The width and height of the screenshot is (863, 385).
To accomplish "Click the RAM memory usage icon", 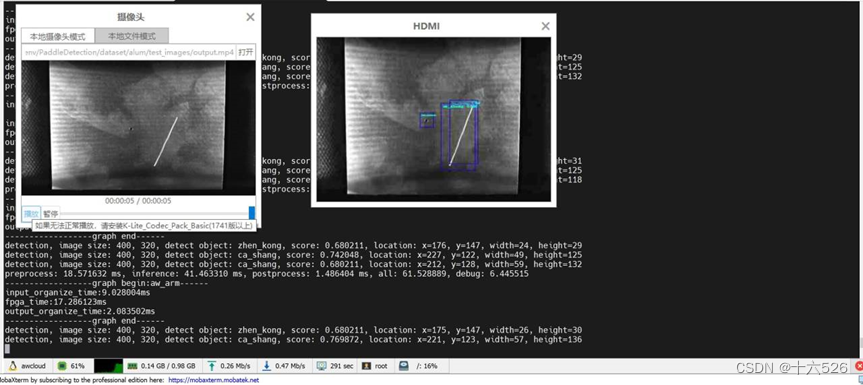I will coord(132,366).
